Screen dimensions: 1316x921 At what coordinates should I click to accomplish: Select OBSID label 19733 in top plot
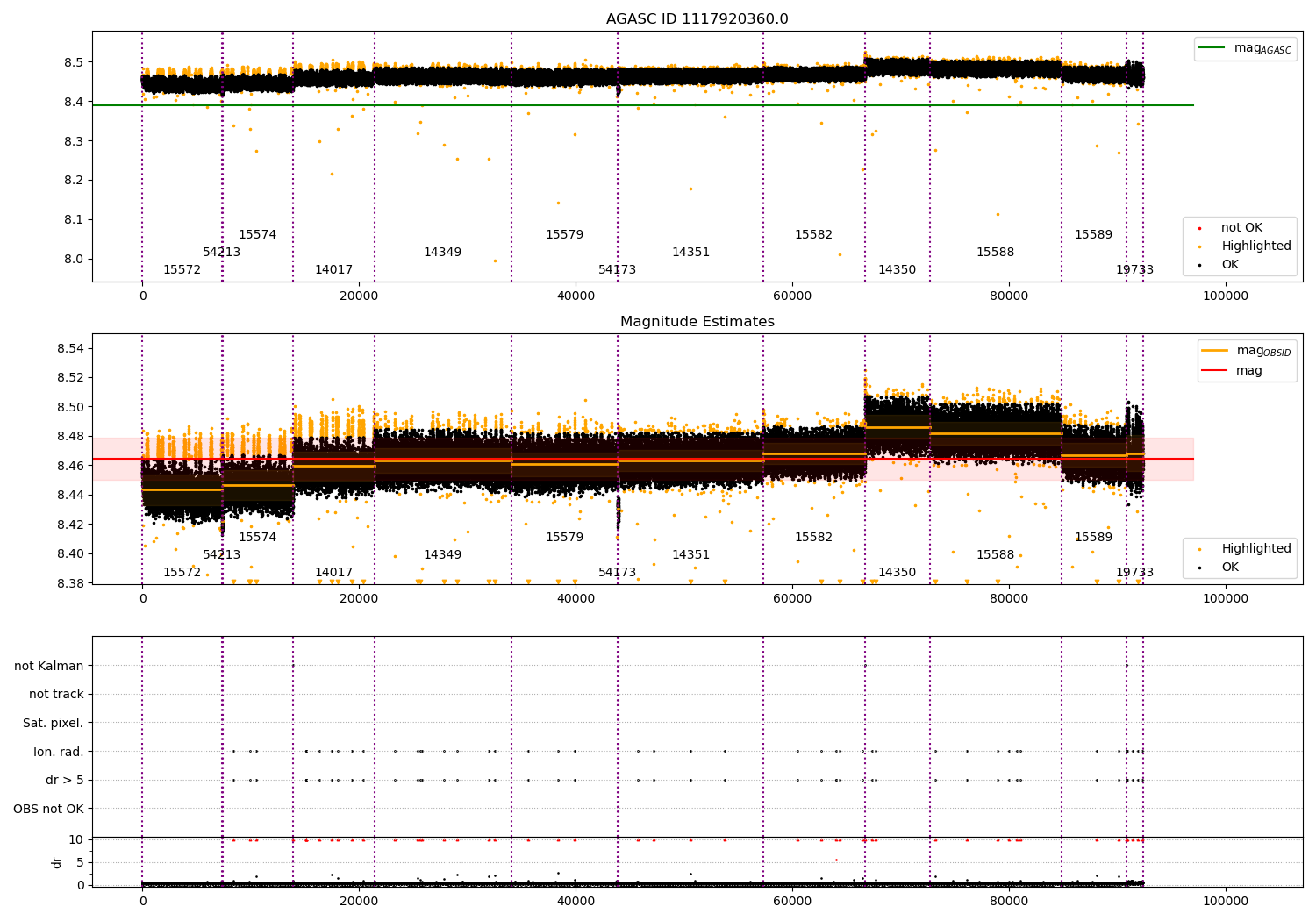1134,270
